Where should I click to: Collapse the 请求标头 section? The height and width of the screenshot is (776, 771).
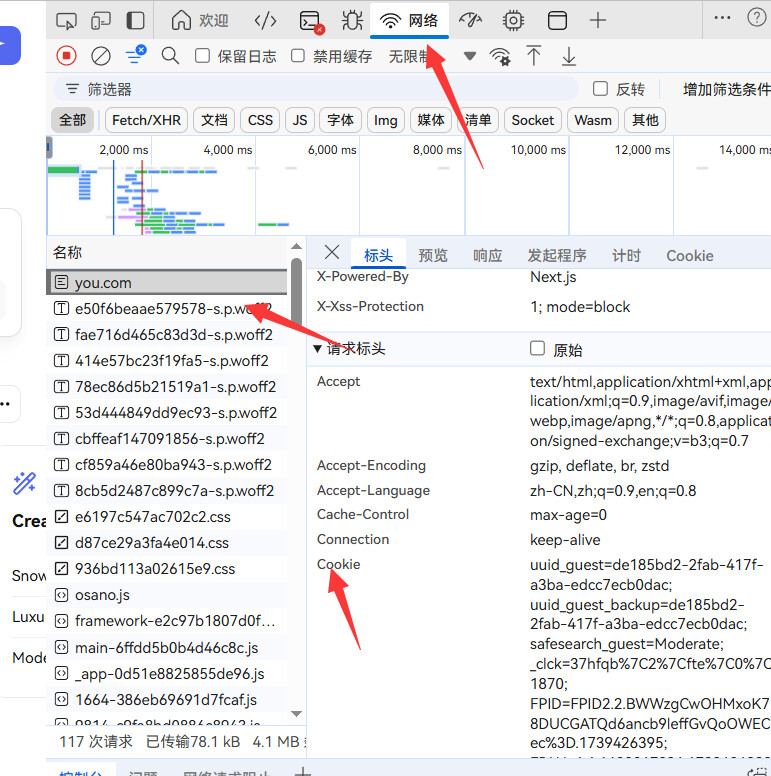[319, 349]
